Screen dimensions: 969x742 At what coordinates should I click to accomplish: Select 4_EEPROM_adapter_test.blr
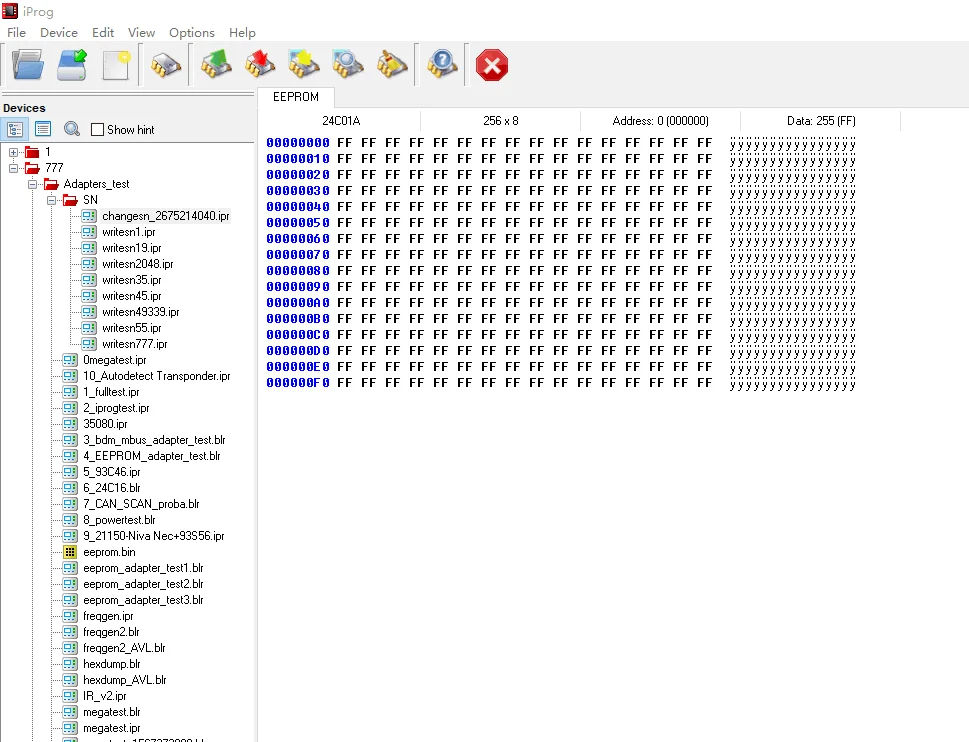click(x=152, y=456)
